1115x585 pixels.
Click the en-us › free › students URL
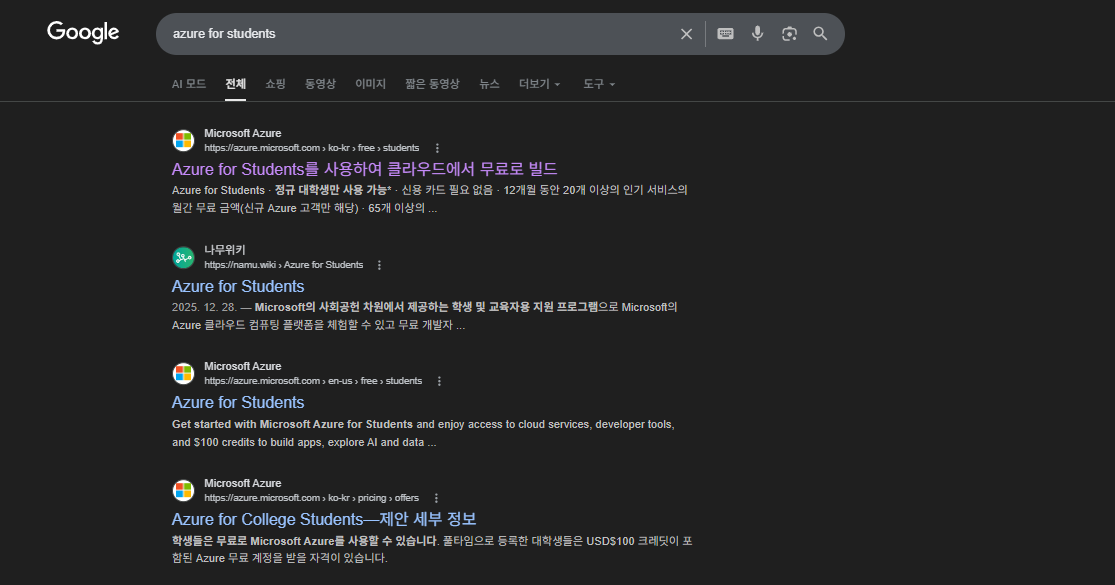pos(313,381)
